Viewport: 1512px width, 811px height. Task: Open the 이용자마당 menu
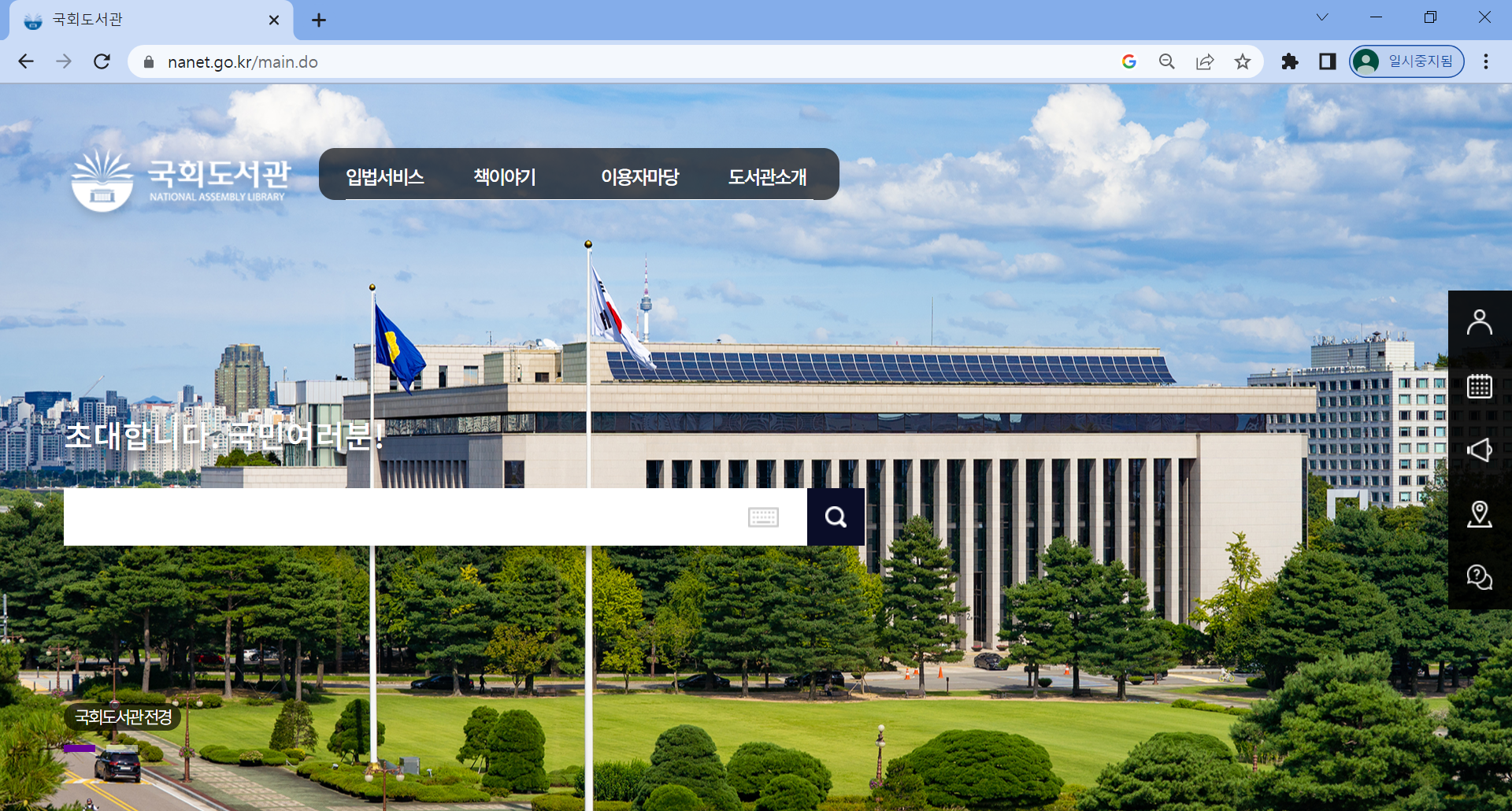pyautogui.click(x=640, y=176)
